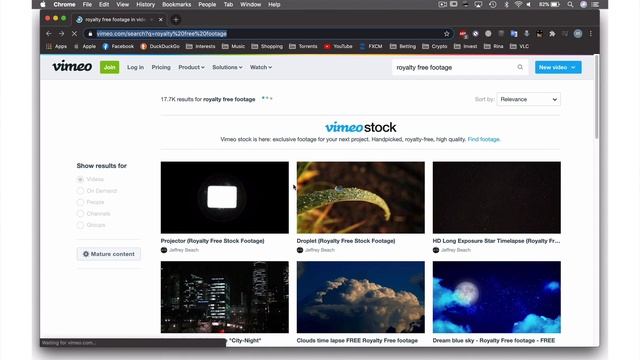Open the Bookmarks menu
This screenshot has height=360, width=640.
(x=176, y=4)
